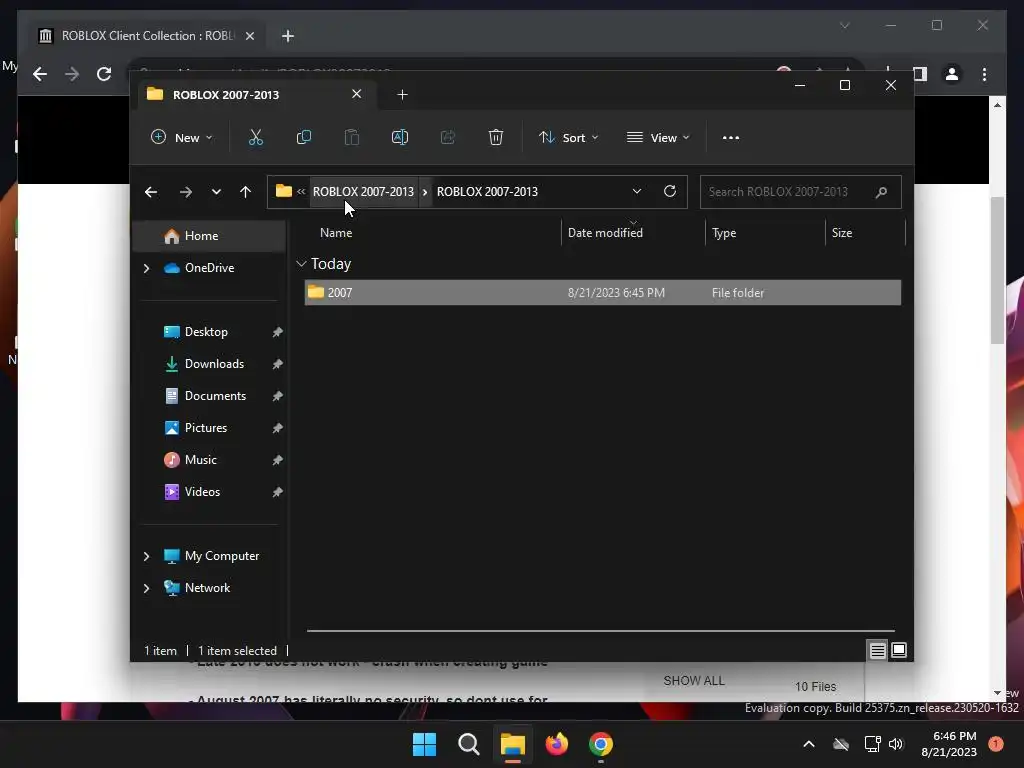Select Home in navigation pane

210,236
